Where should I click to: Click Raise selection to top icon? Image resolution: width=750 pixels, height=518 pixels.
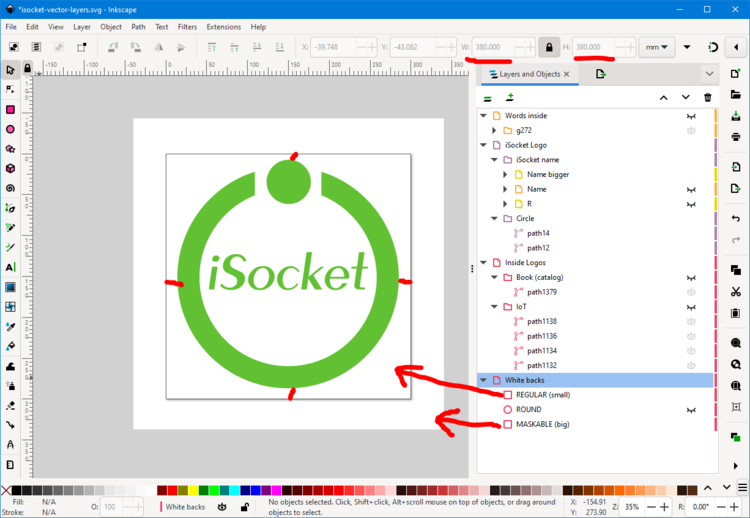point(211,47)
